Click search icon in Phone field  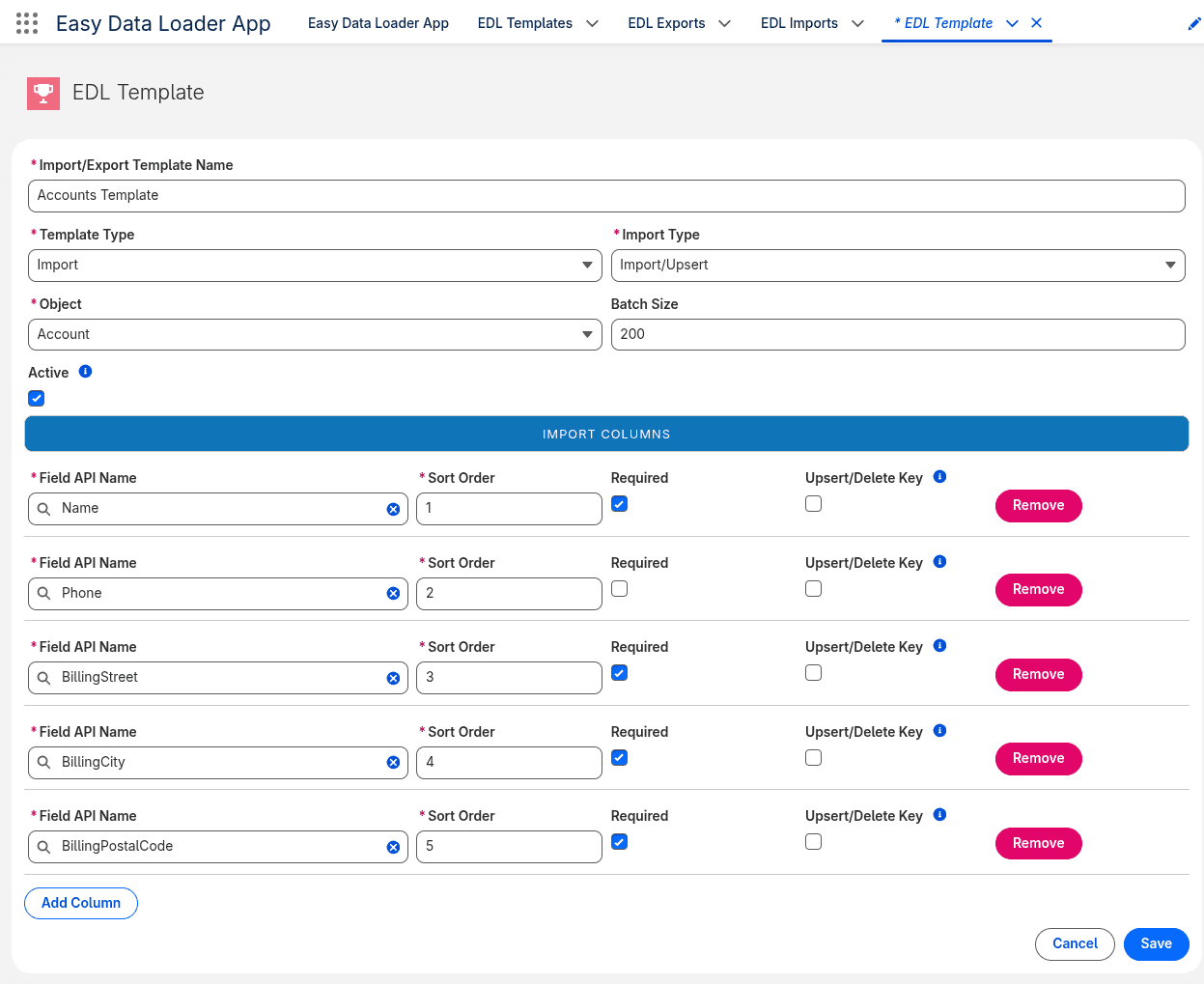click(43, 594)
